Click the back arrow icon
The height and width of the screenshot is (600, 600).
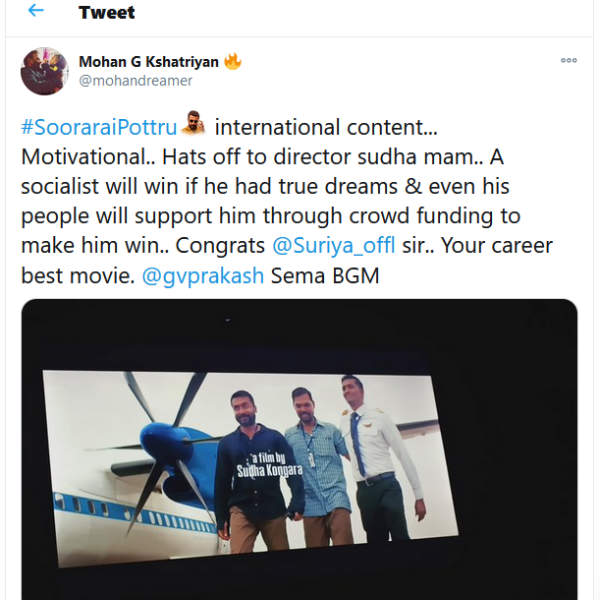point(37,12)
